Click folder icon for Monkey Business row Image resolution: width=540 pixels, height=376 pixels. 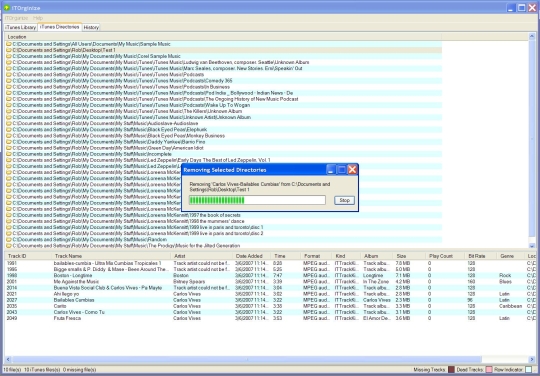9,136
